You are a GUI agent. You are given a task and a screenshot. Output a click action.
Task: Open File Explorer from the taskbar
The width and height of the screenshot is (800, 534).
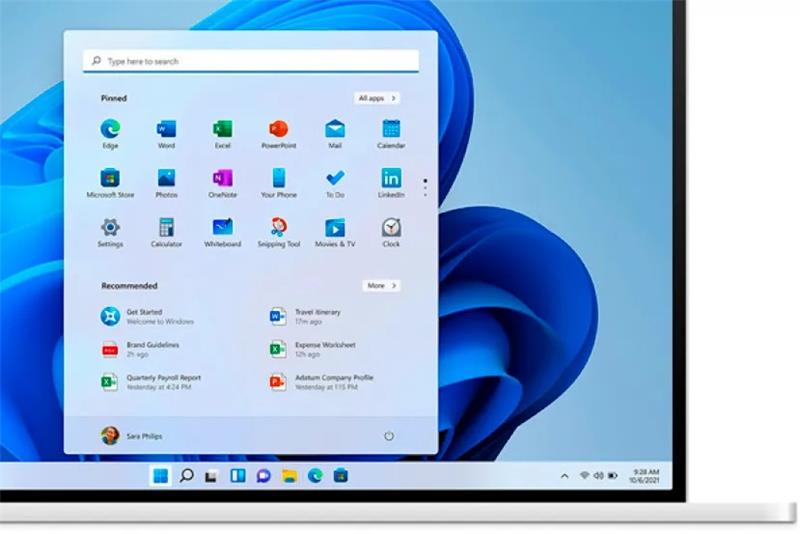coord(289,476)
